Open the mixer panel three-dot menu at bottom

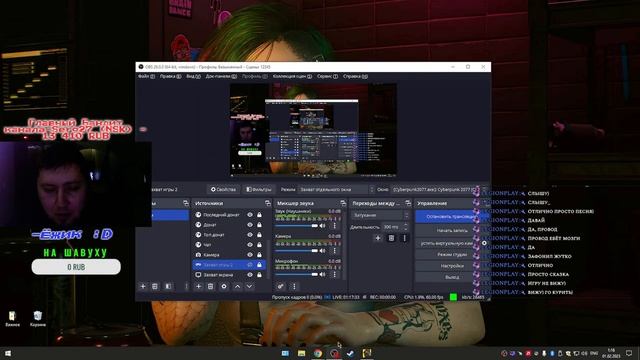pyautogui.click(x=294, y=287)
